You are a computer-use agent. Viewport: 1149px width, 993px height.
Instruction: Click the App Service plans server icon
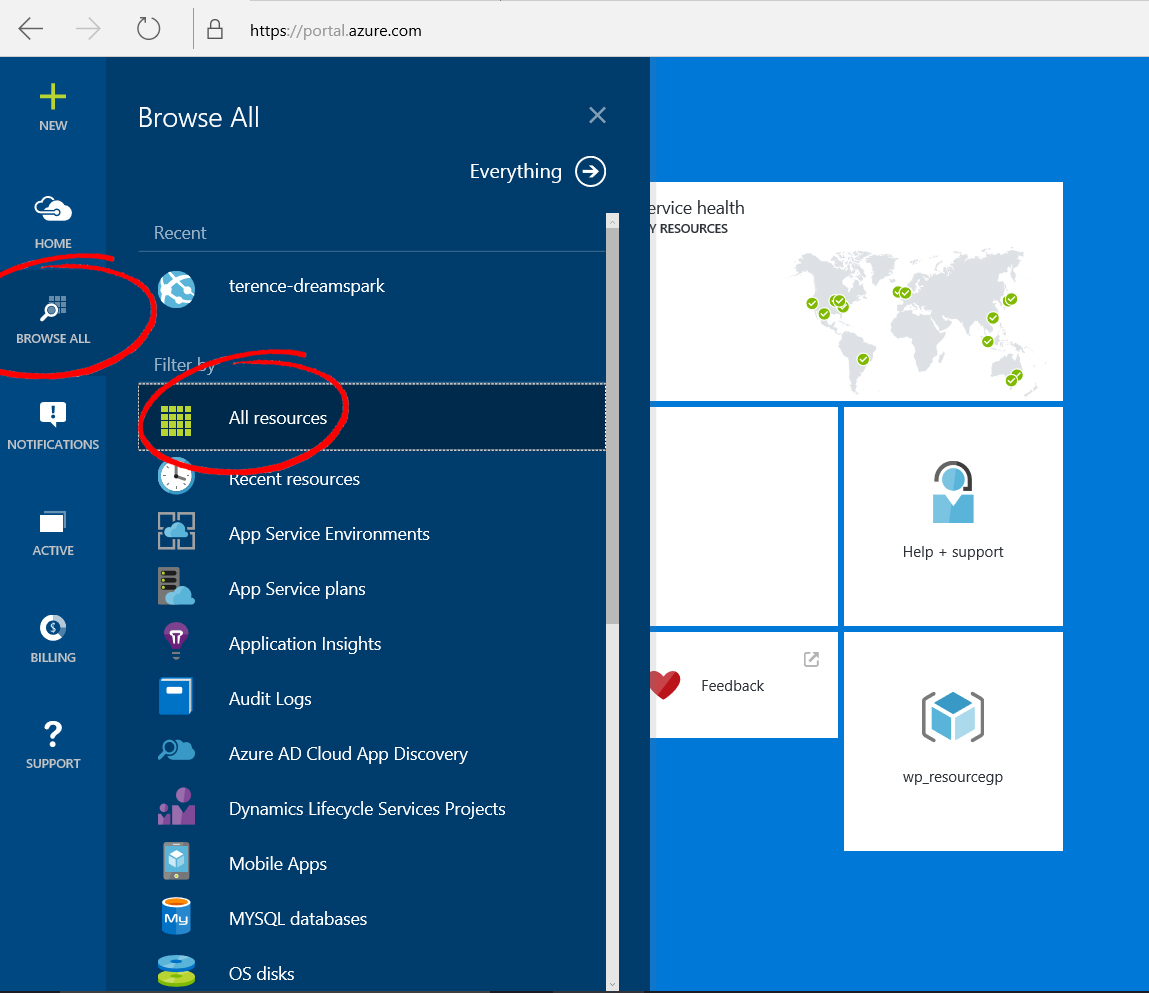click(176, 586)
